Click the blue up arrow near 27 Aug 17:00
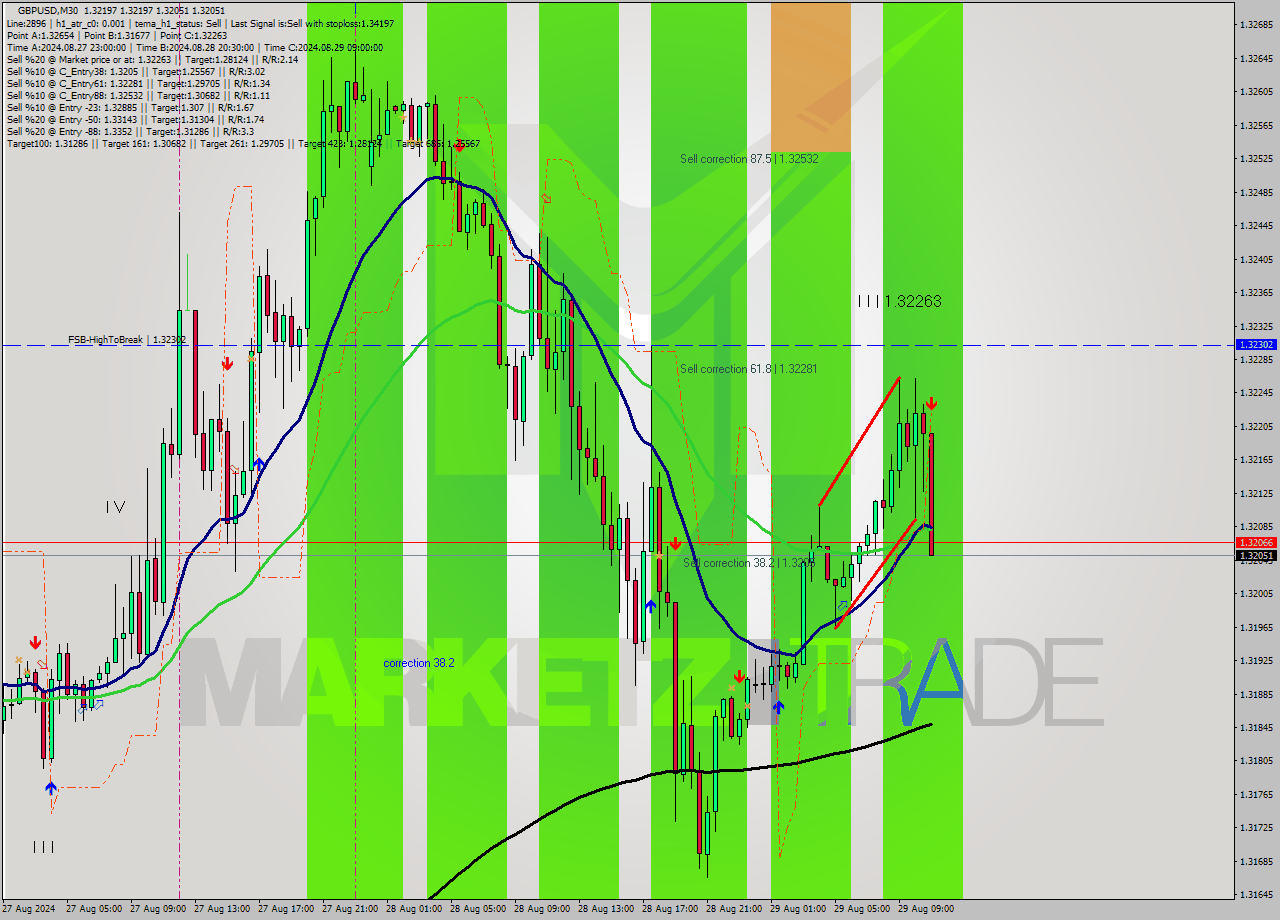The image size is (1280, 920). [x=259, y=464]
